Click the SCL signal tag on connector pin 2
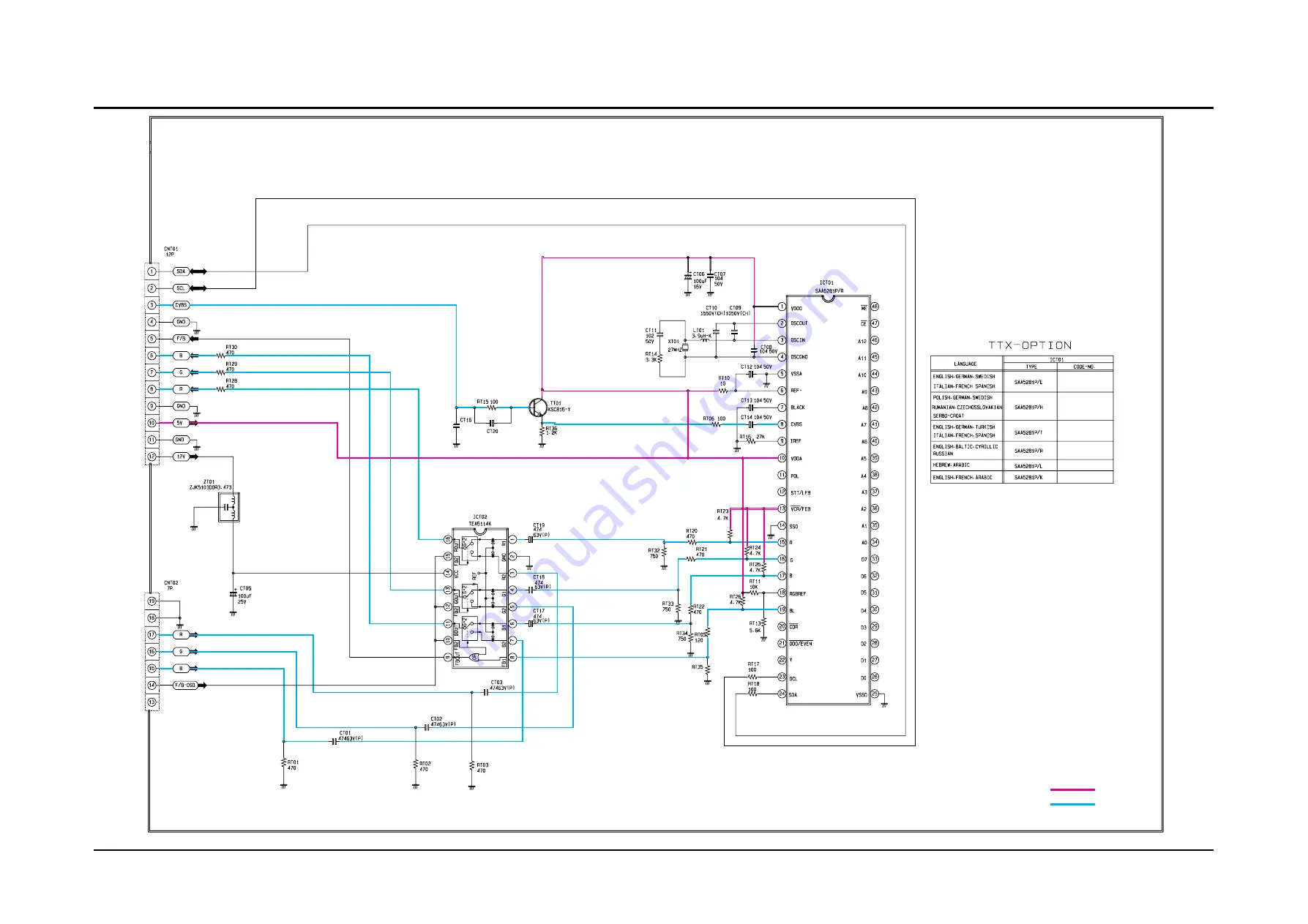Viewport: 1308px width, 924px height. (181, 288)
